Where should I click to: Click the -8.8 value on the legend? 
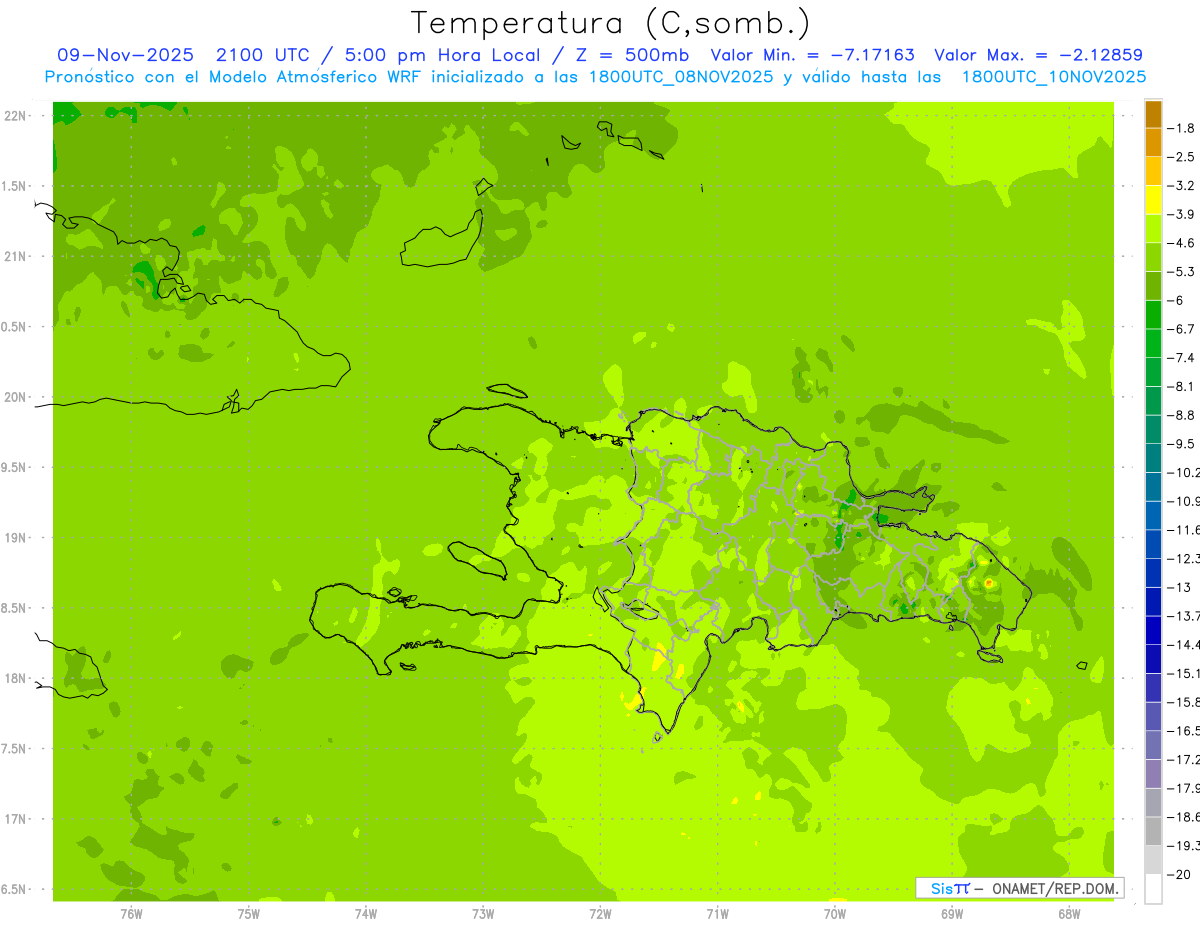[x=1182, y=415]
